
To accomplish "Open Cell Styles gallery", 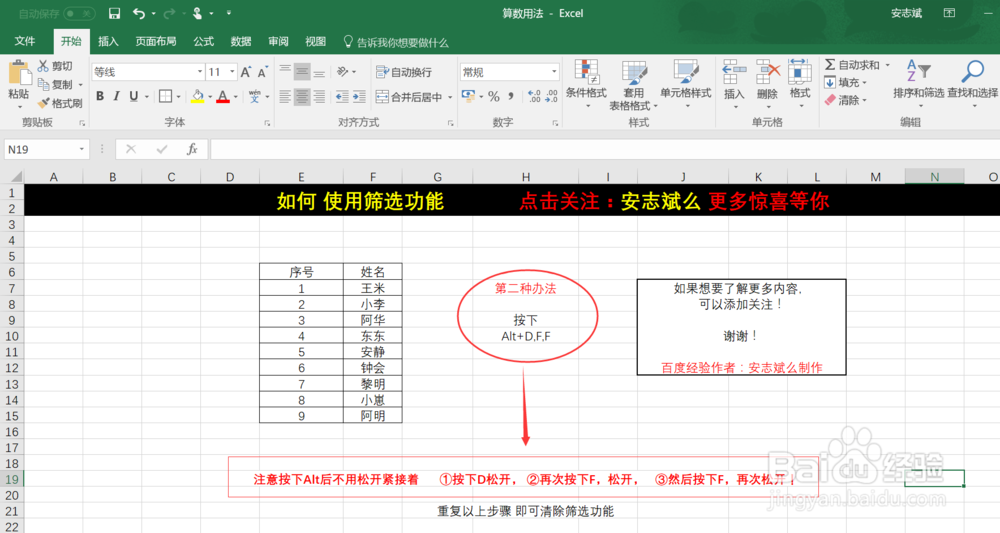I will click(686, 84).
